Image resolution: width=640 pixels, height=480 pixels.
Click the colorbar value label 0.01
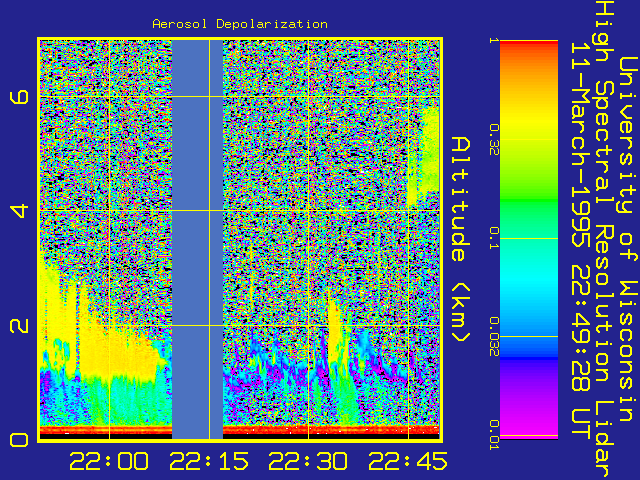pyautogui.click(x=493, y=435)
